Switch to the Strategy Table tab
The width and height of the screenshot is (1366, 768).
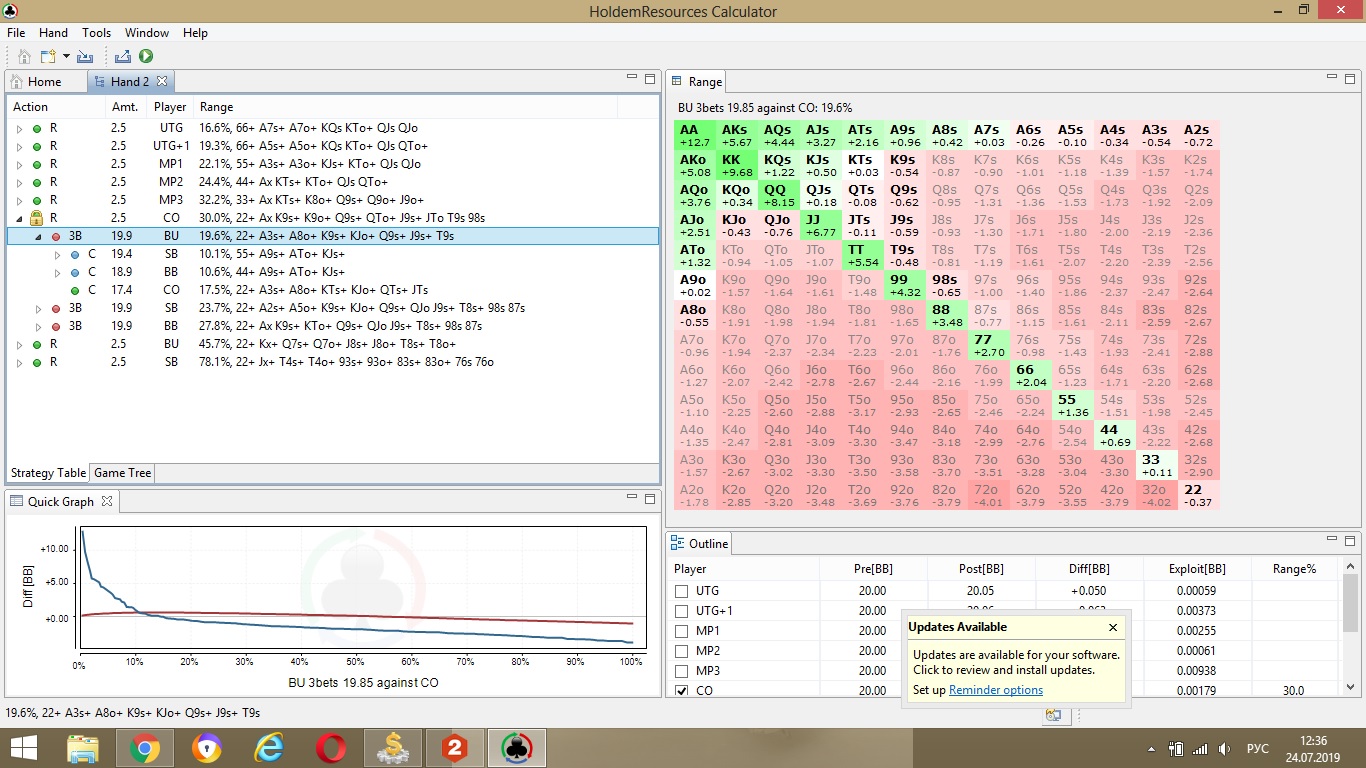(48, 473)
